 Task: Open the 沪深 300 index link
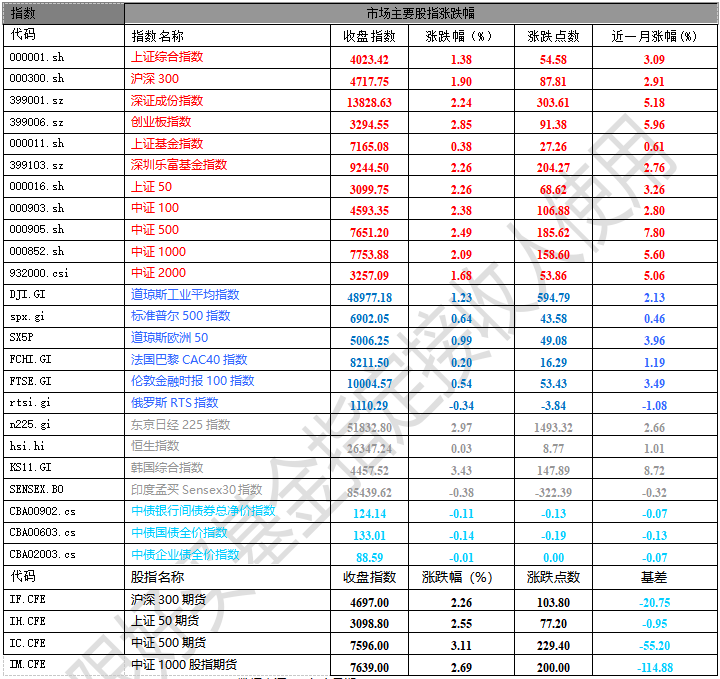tap(155, 79)
